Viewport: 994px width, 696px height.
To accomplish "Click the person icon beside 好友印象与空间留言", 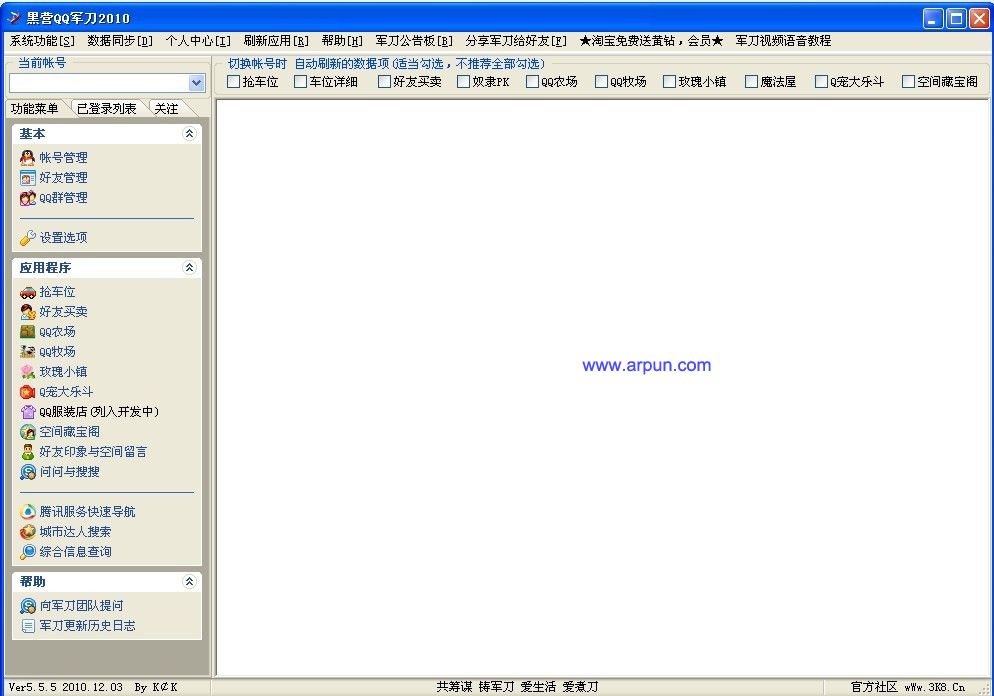I will (27, 452).
